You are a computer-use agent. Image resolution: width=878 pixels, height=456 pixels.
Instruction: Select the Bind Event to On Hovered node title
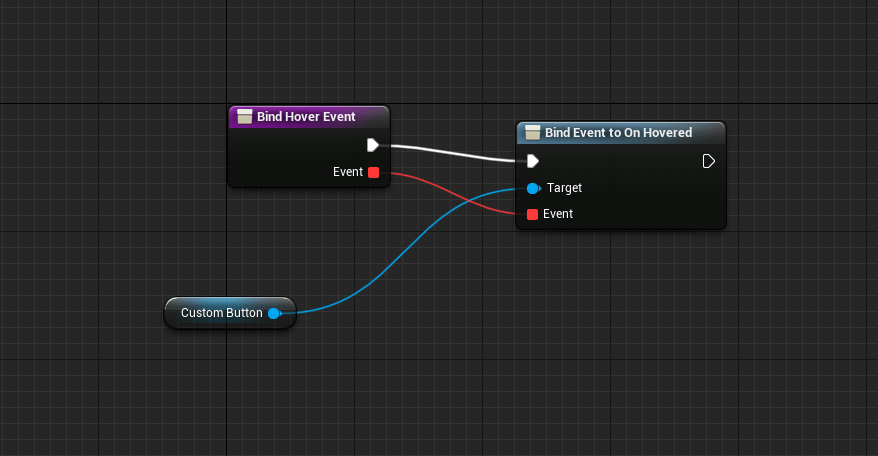tap(618, 132)
